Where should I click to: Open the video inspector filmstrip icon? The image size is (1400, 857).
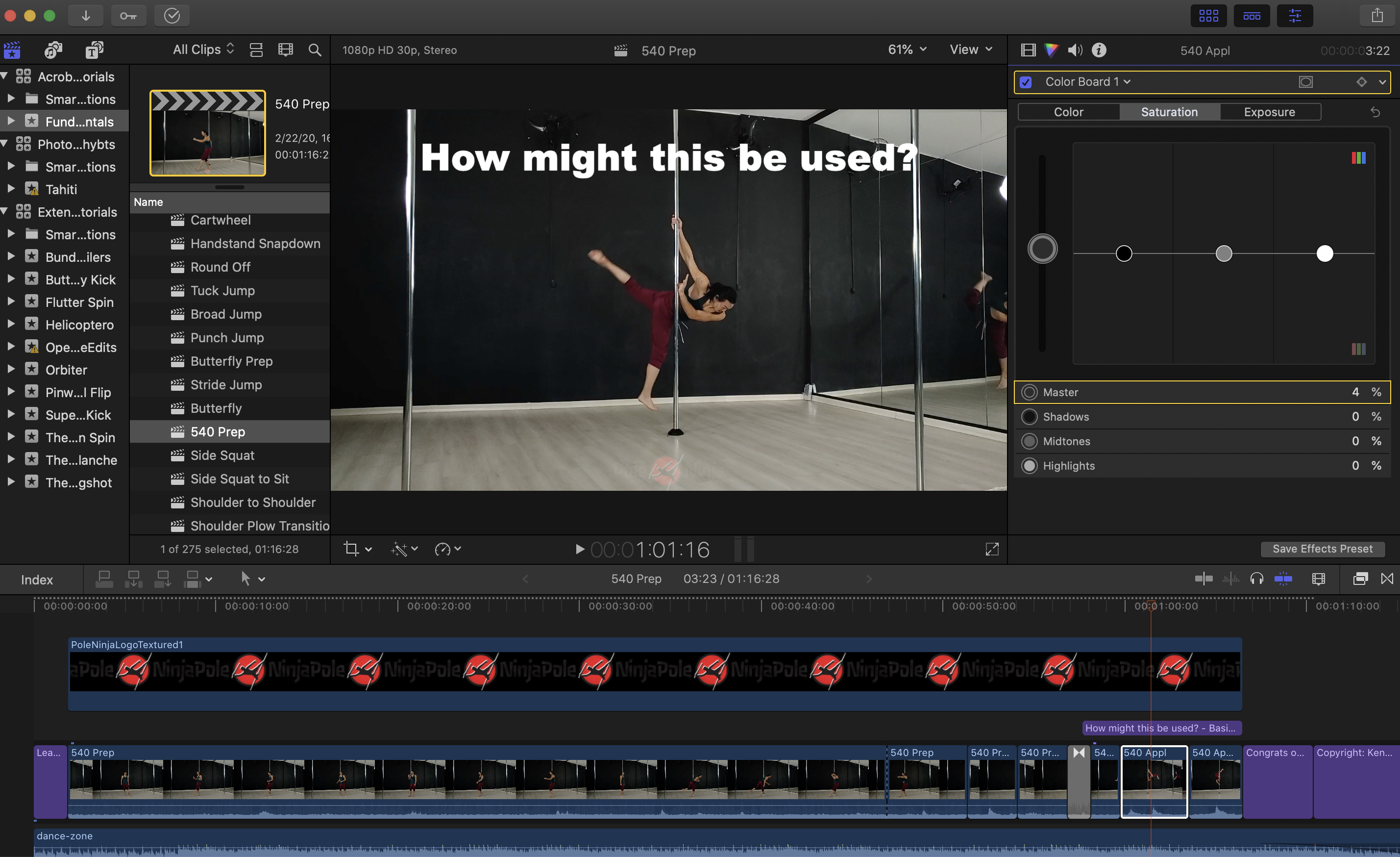1028,50
